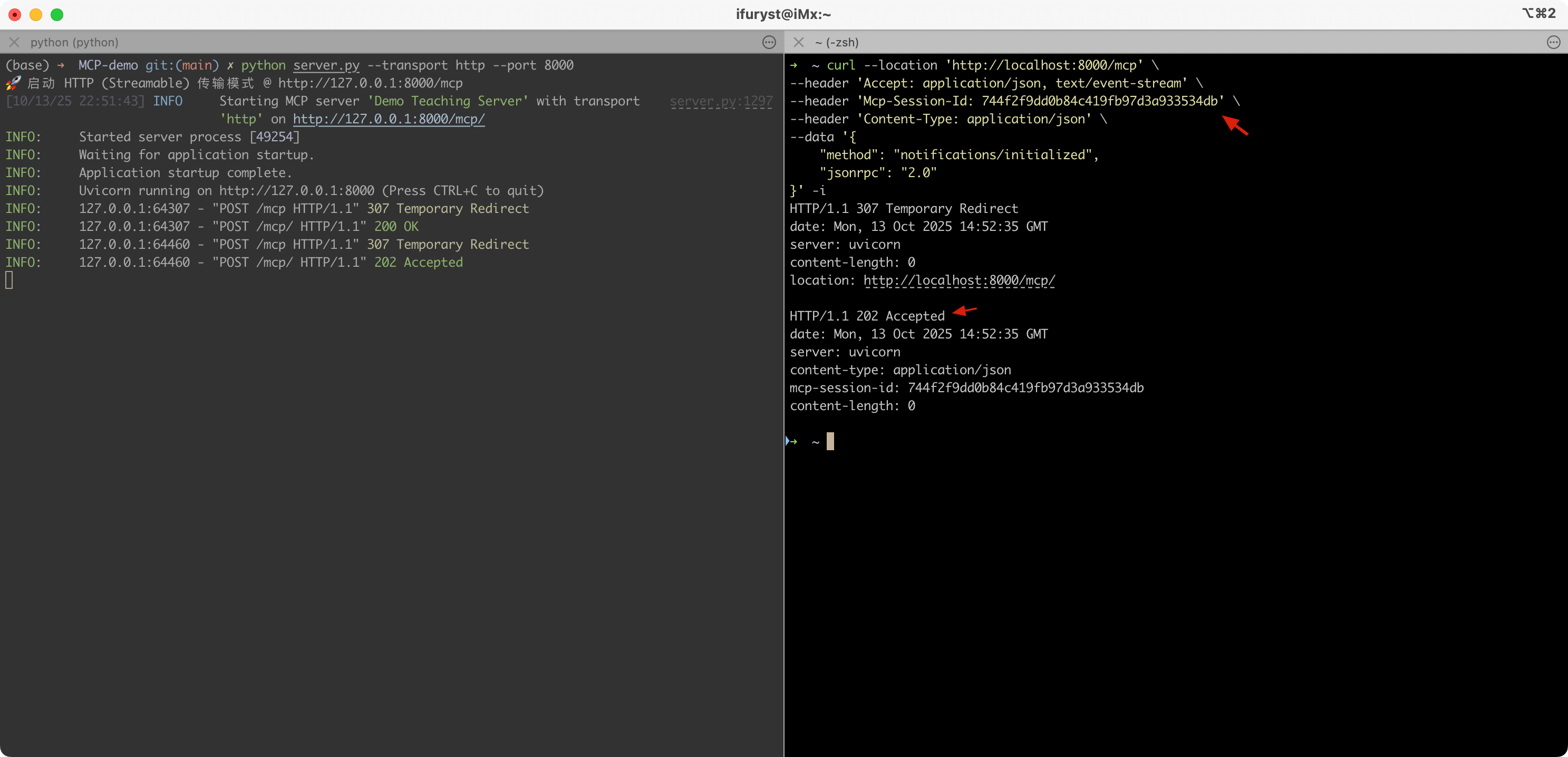Click the underlined server.py filename in command
Image resolution: width=1568 pixels, height=757 pixels.
click(x=326, y=65)
